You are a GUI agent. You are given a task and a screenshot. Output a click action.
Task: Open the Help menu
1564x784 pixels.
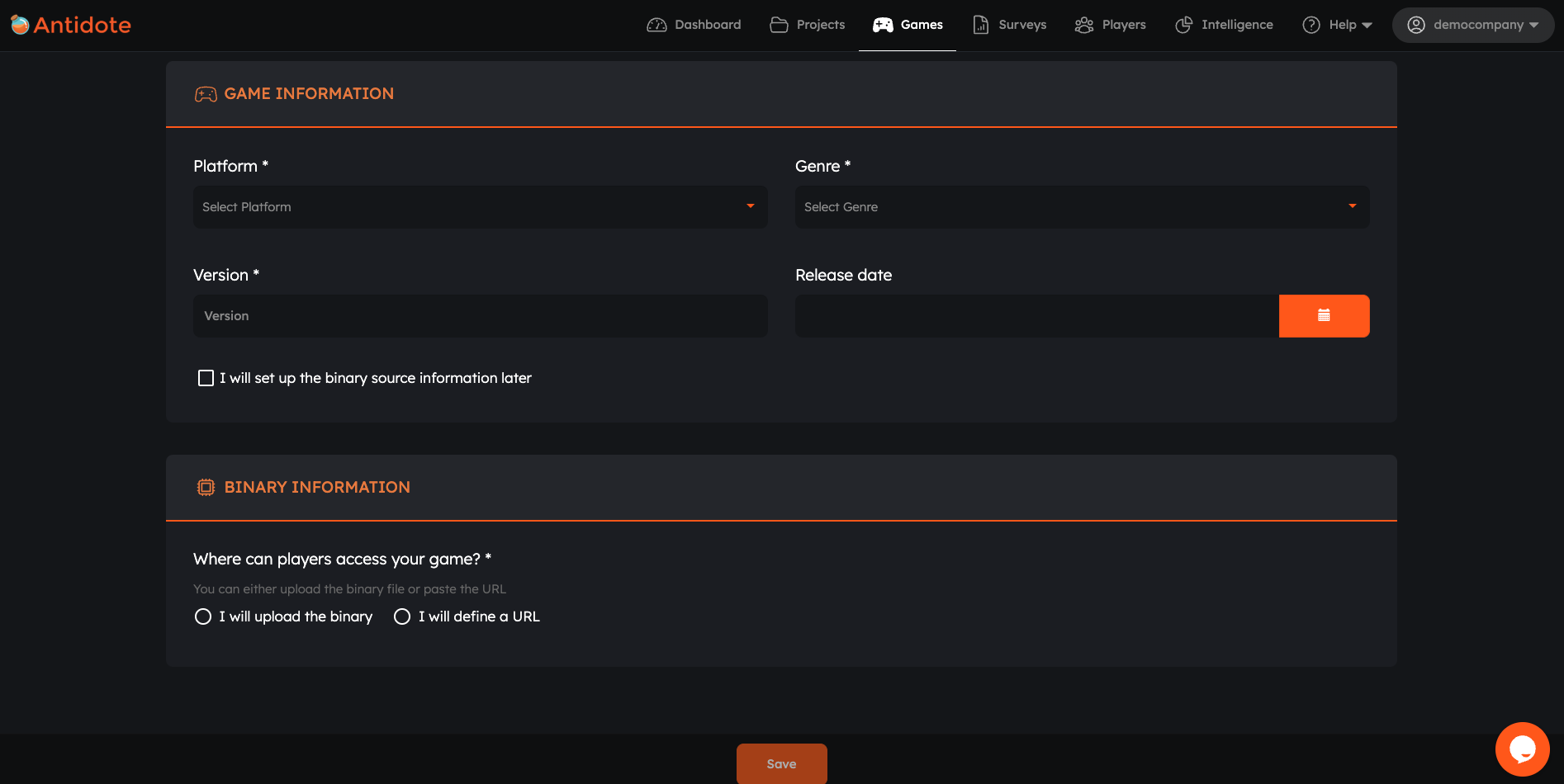(1337, 25)
